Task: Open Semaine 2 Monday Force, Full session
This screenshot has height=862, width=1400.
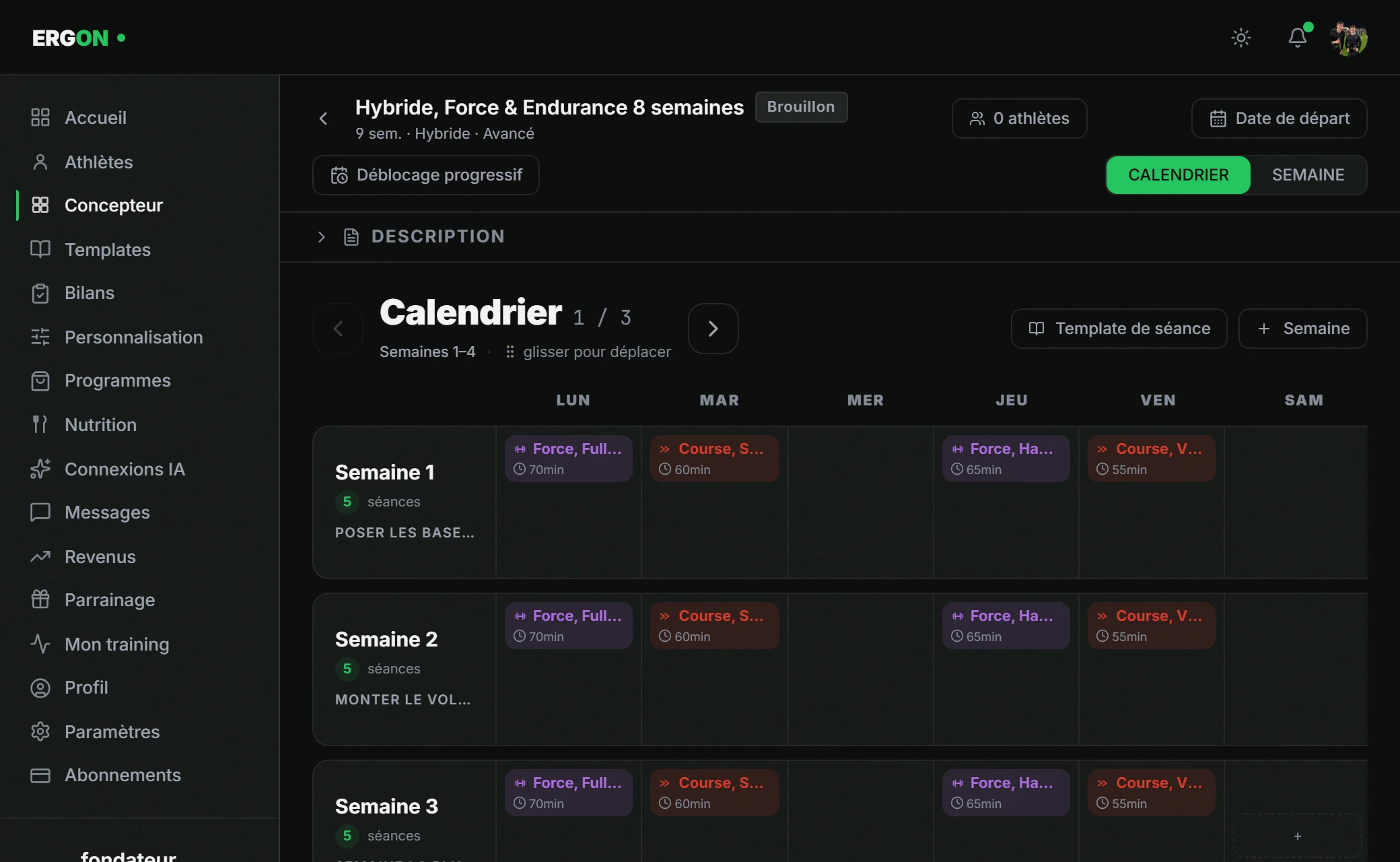Action: [x=569, y=626]
